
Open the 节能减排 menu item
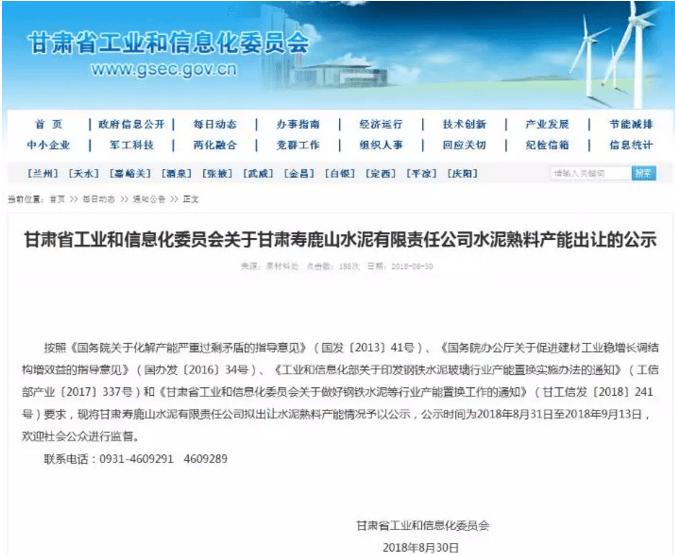631,124
